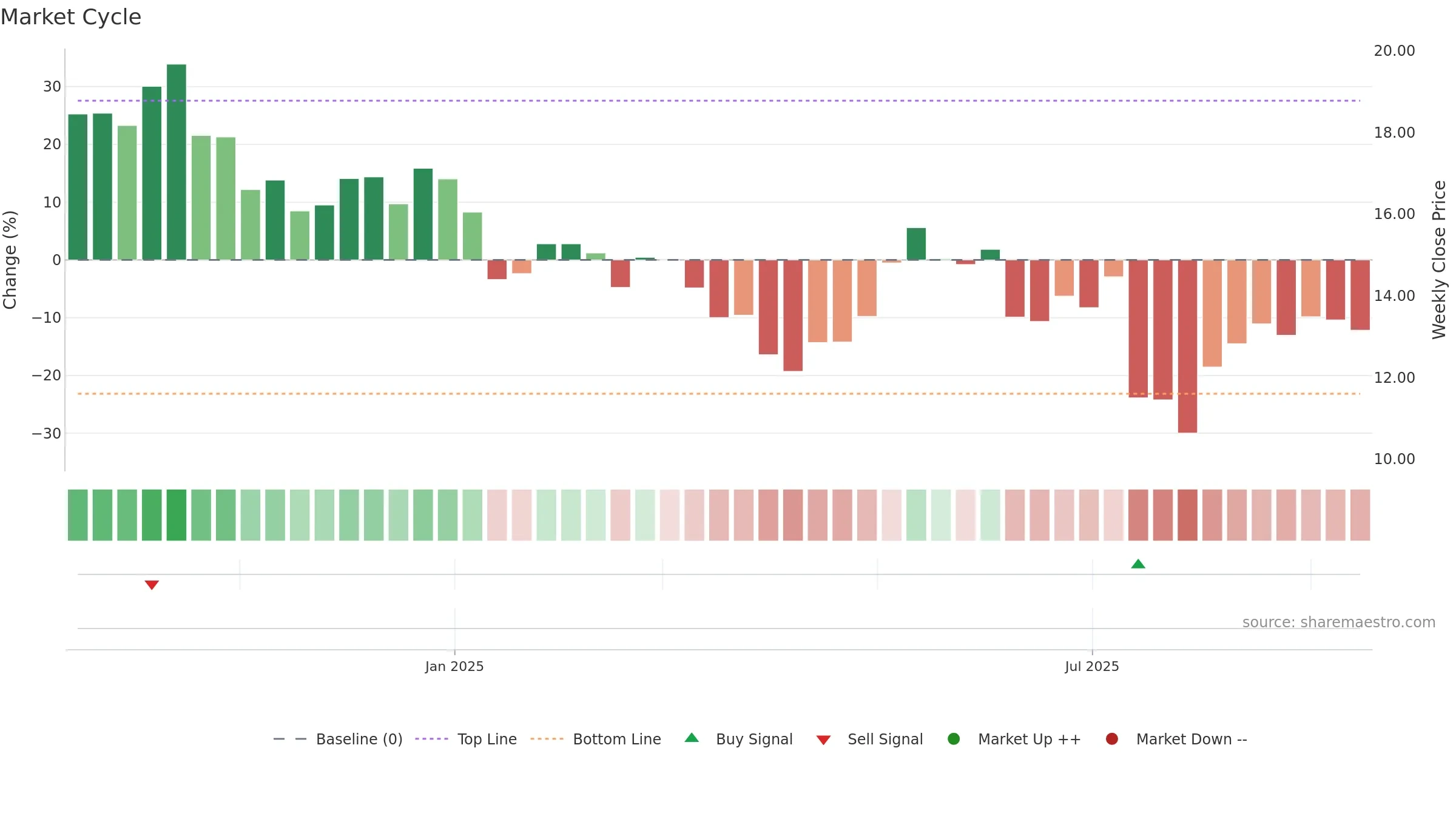Click the red sell signal marker on timeline

152,585
